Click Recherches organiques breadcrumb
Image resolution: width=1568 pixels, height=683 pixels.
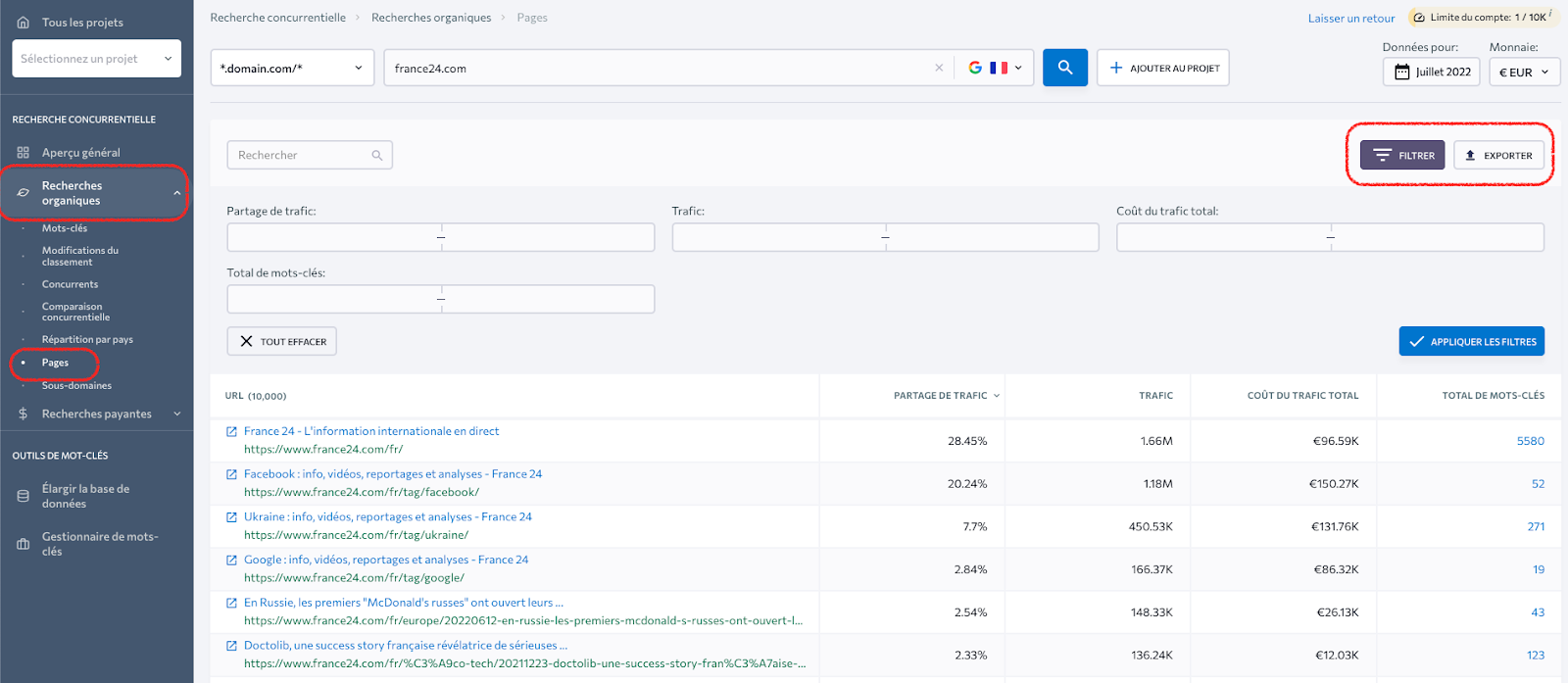(431, 18)
